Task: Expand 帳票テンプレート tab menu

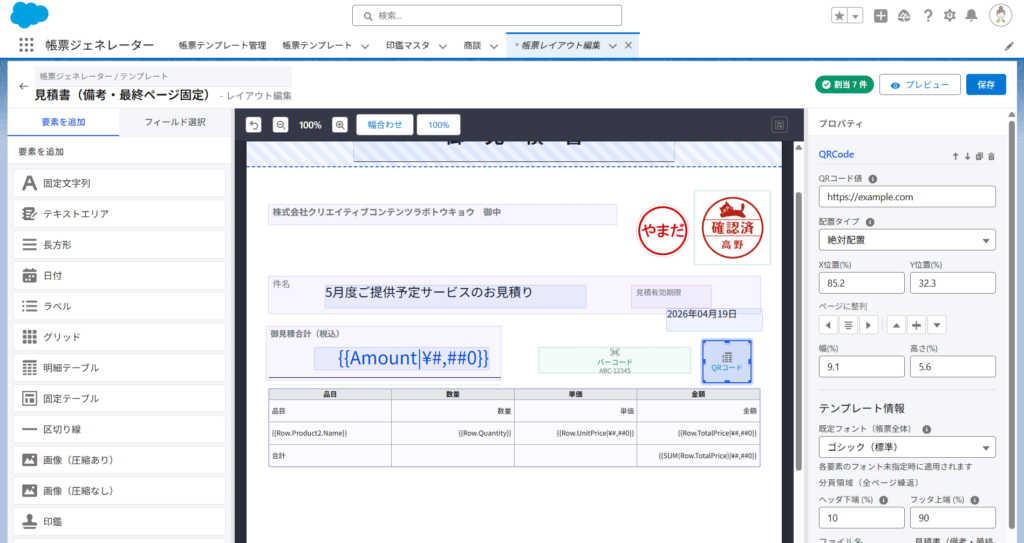Action: tap(365, 46)
